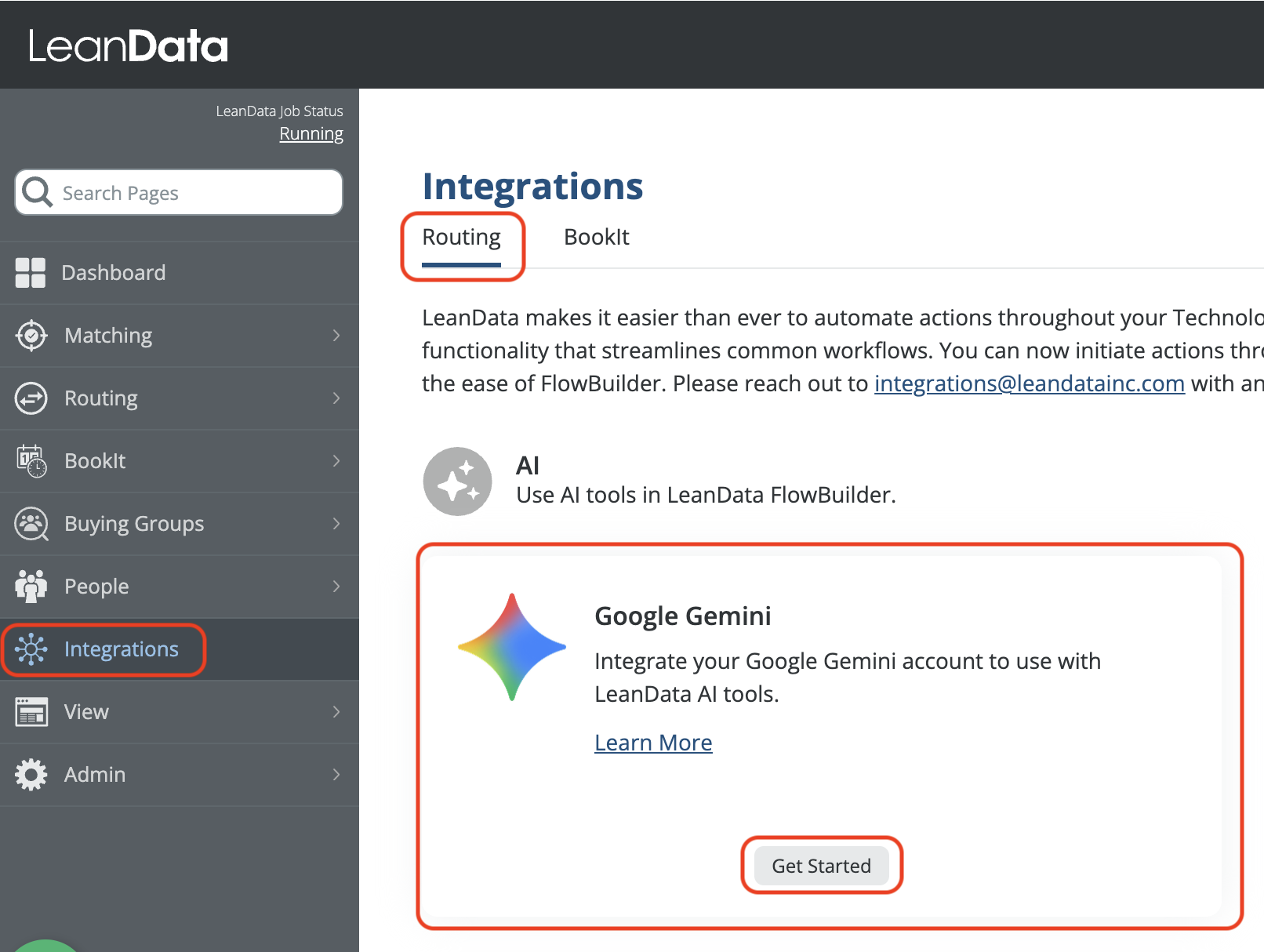This screenshot has height=952, width=1264.
Task: Click the BookIt calendar icon
Action: (x=31, y=461)
